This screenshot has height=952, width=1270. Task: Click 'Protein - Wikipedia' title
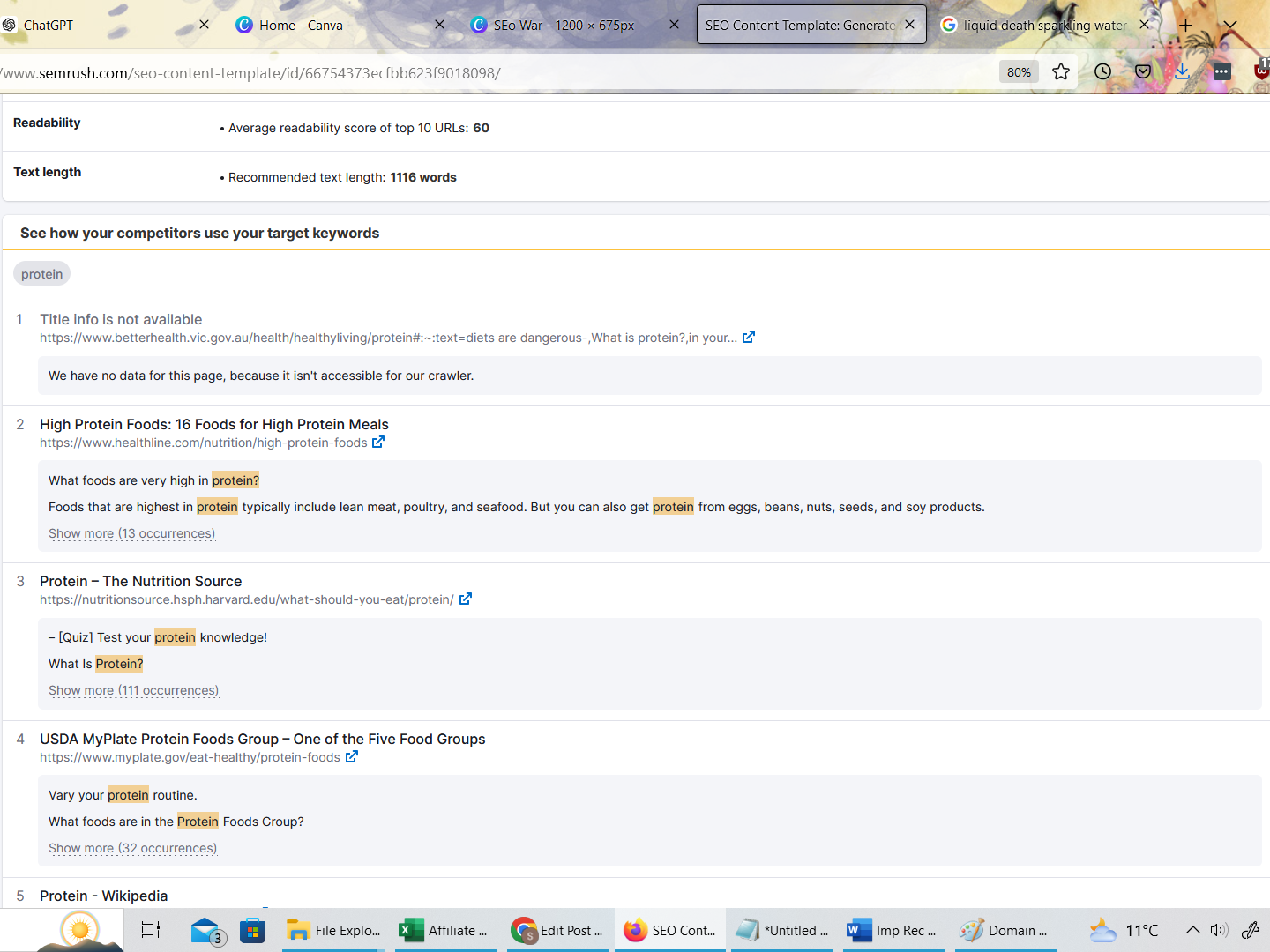click(x=103, y=896)
